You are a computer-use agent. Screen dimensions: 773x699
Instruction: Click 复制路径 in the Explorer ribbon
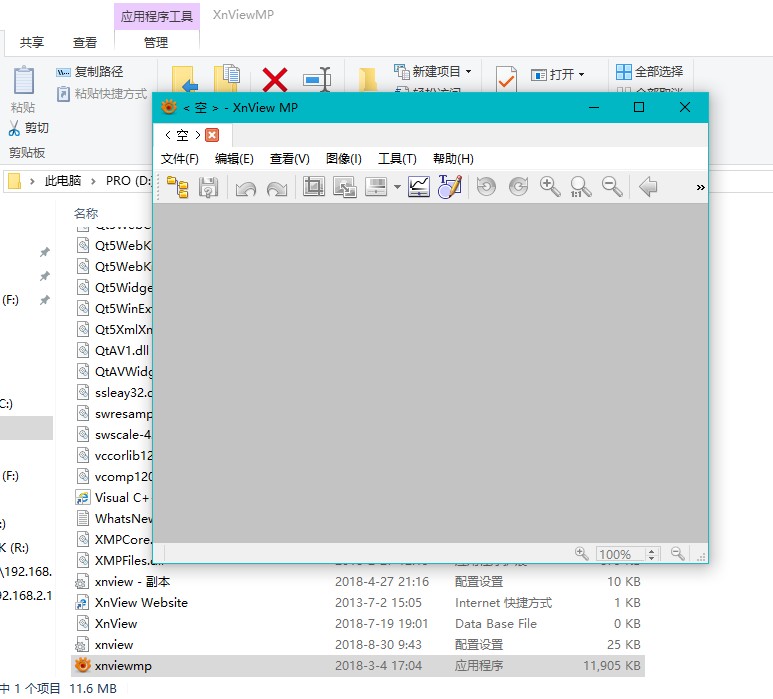[x=90, y=72]
